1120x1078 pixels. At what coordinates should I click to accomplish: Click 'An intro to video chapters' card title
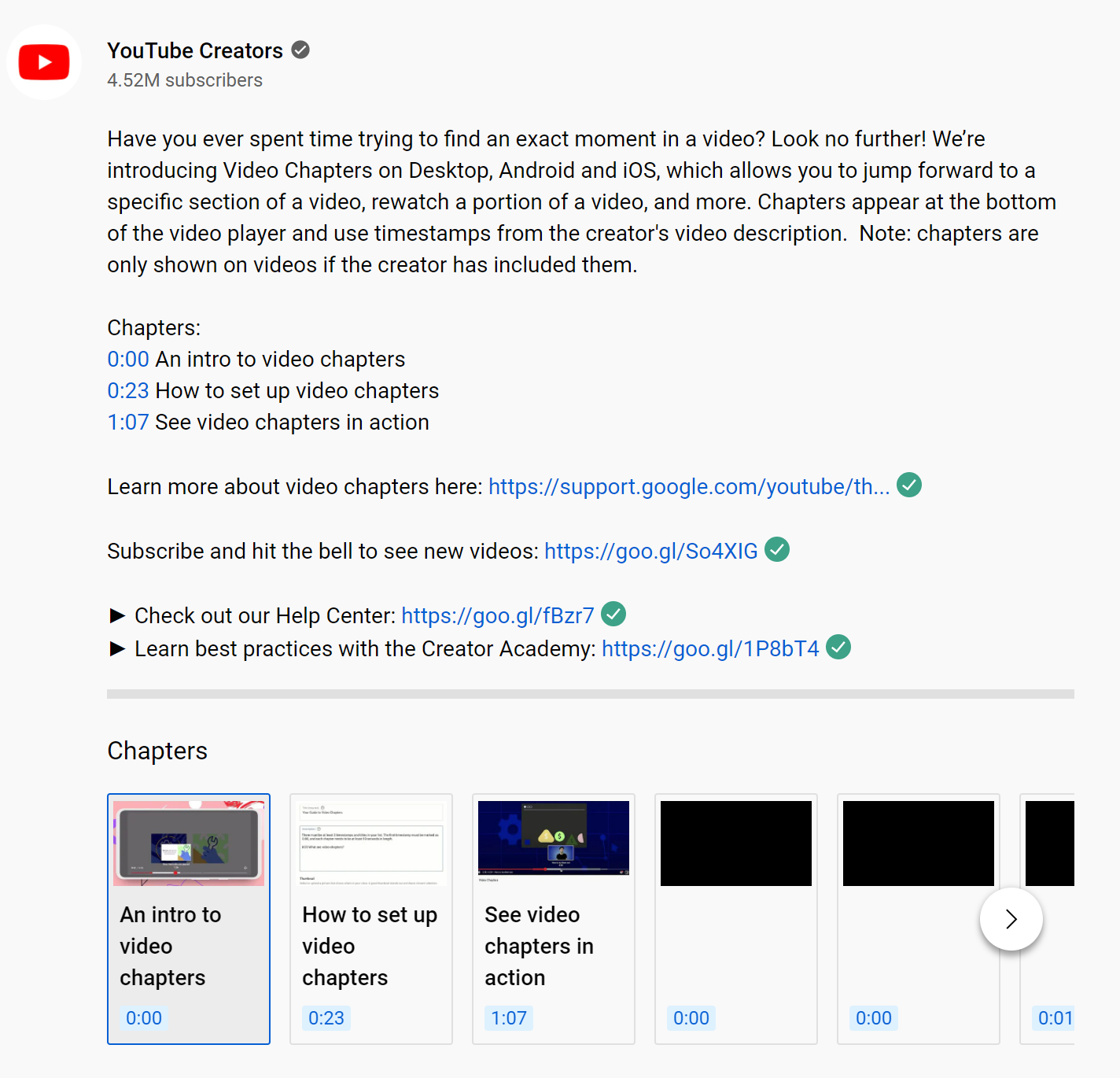coord(171,946)
